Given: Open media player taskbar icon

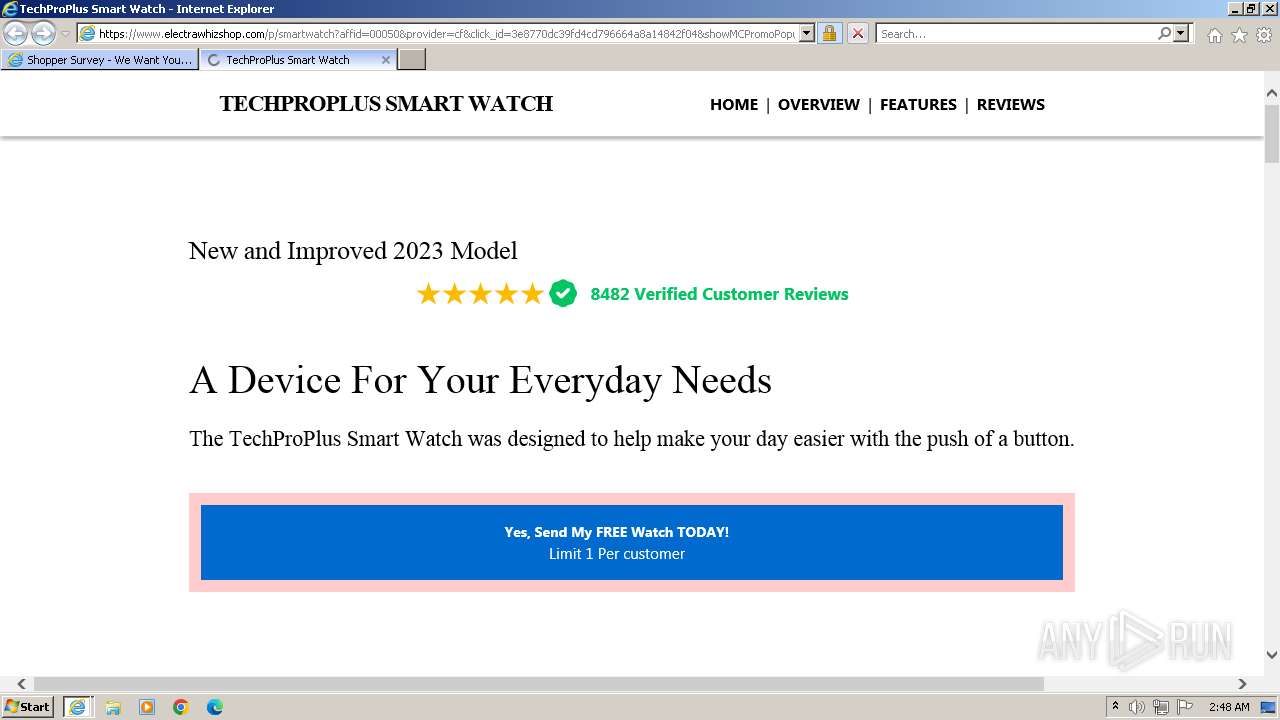Looking at the screenshot, I should (147, 707).
